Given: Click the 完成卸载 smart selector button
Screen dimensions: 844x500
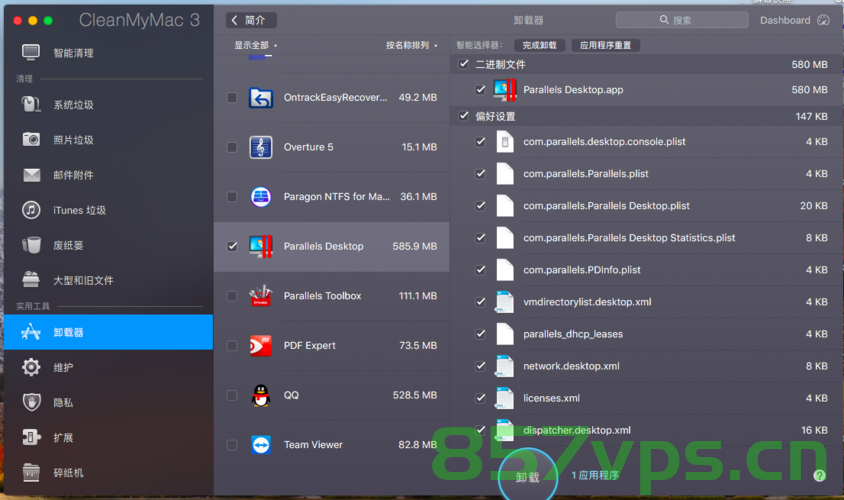Looking at the screenshot, I should [x=539, y=45].
